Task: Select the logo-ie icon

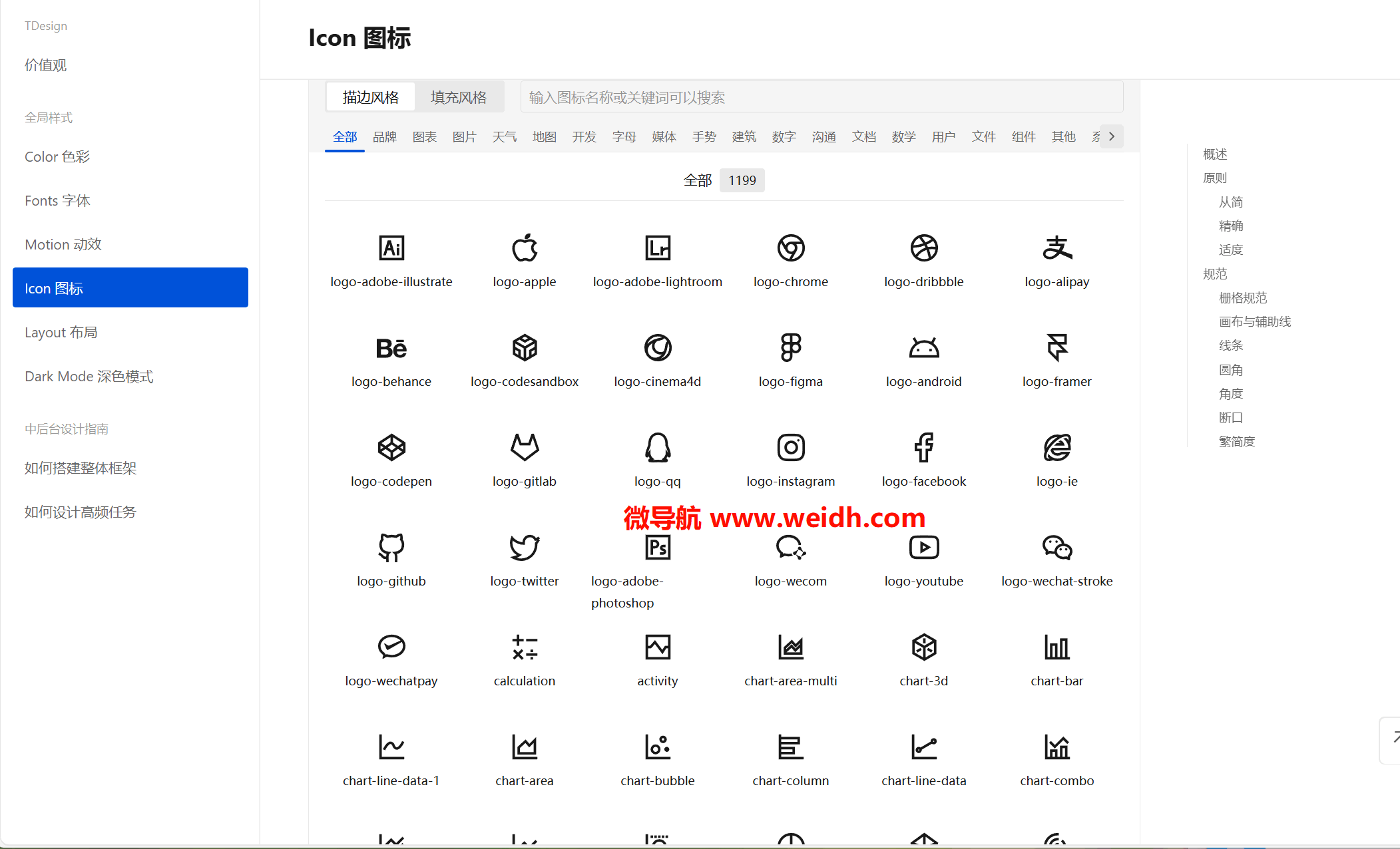Action: 1057,448
